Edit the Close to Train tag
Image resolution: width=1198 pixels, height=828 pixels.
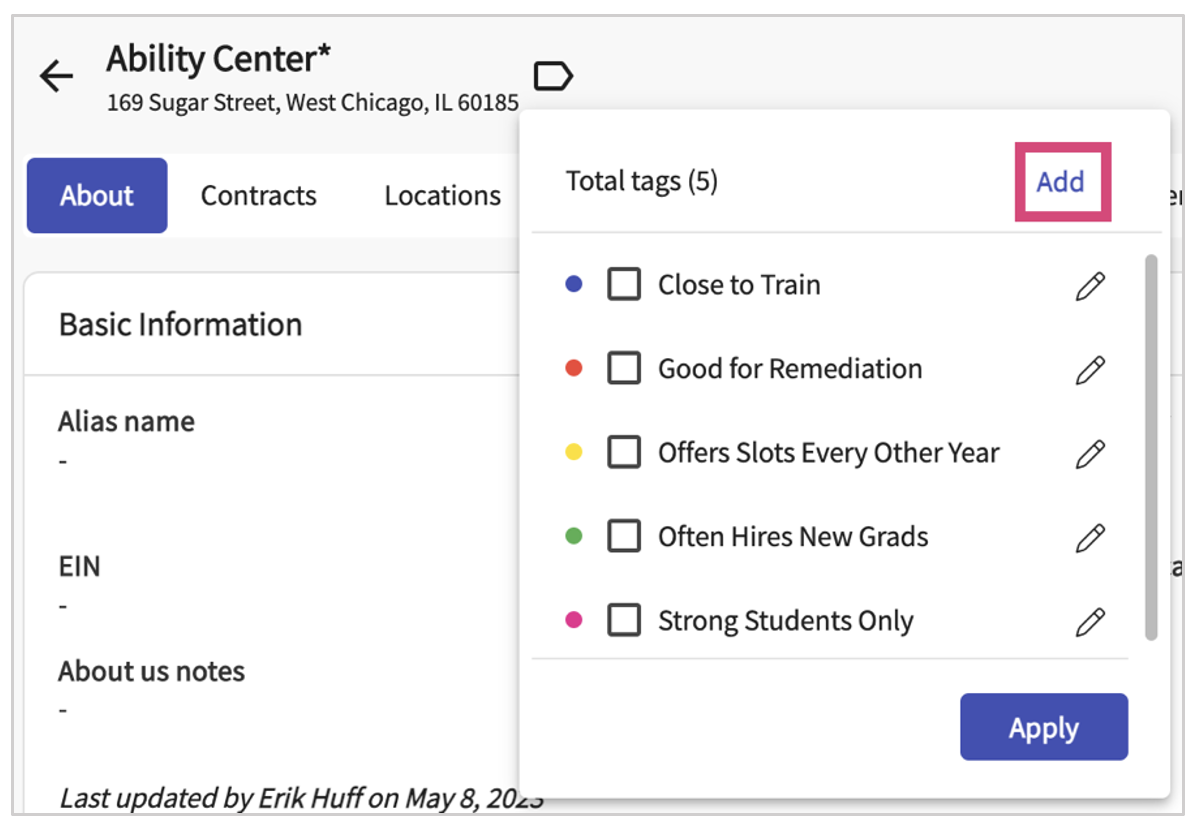[x=1090, y=286]
